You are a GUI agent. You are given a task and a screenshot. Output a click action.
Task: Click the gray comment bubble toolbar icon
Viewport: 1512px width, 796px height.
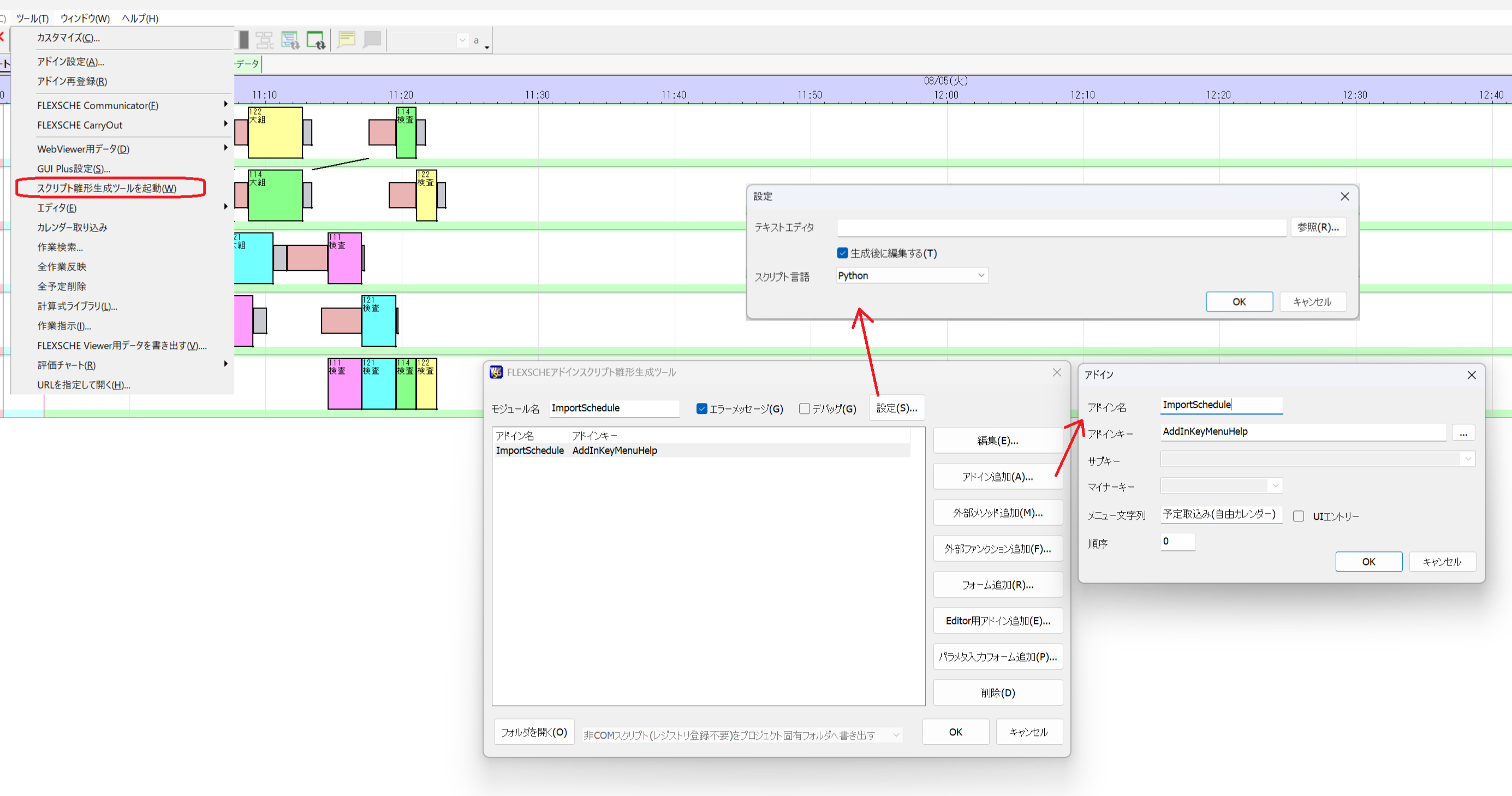[372, 40]
